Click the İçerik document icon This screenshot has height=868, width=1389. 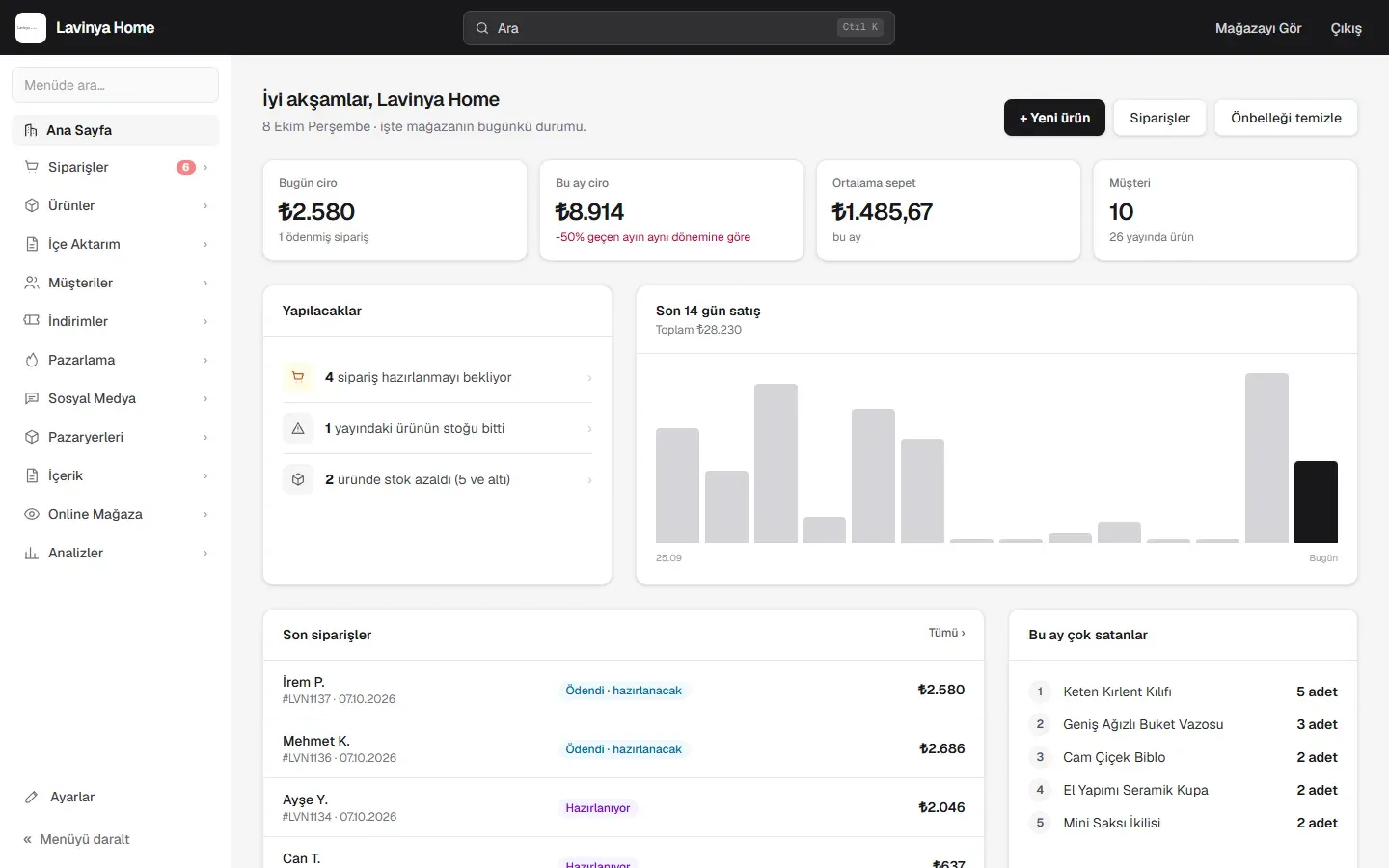click(31, 475)
